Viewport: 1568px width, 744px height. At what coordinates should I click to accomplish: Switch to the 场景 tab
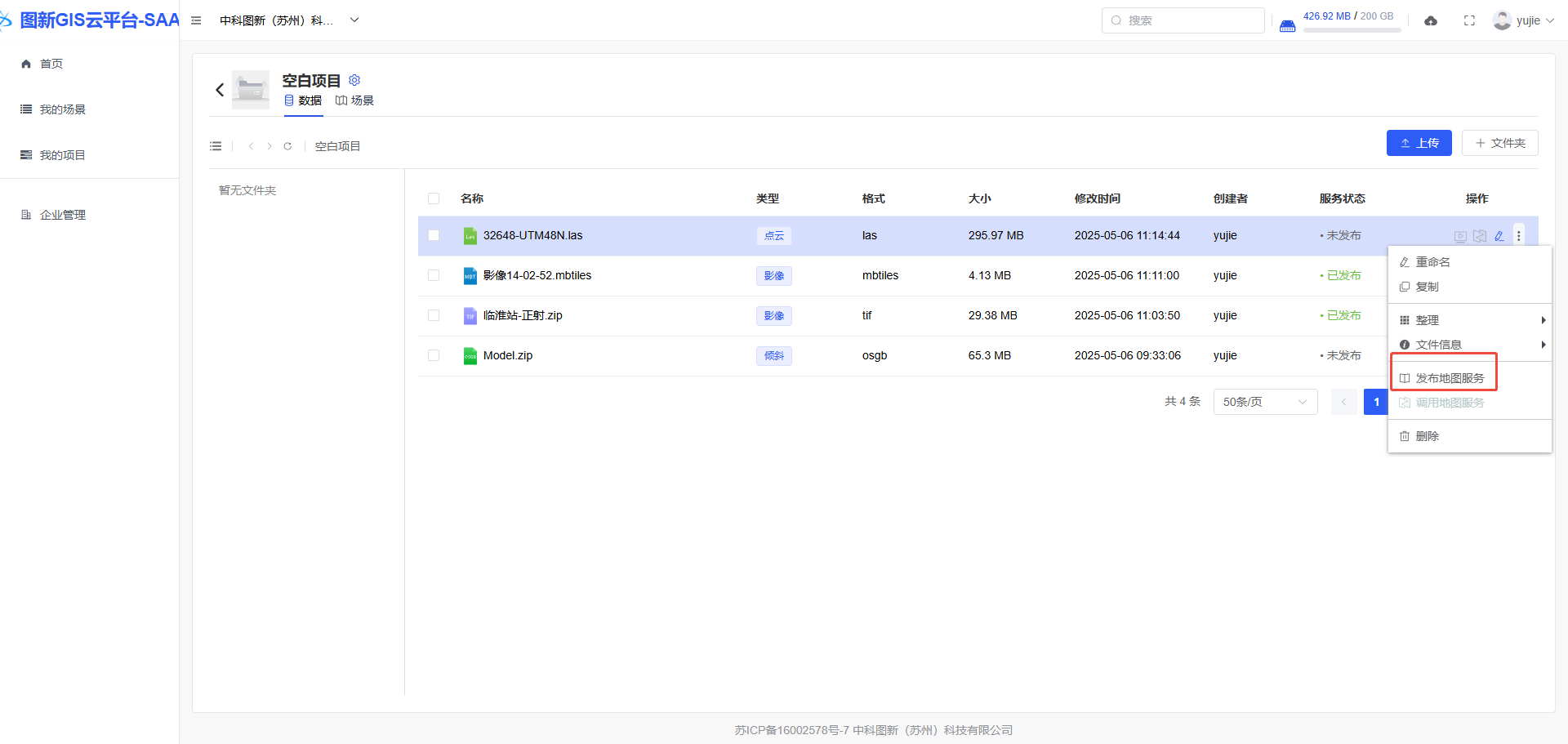pyautogui.click(x=354, y=100)
